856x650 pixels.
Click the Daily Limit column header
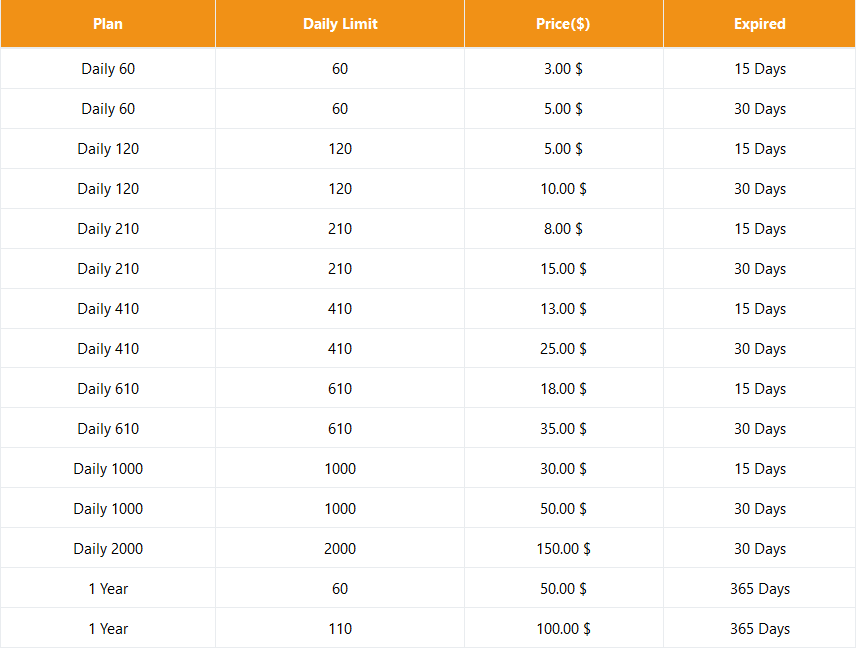tap(340, 24)
